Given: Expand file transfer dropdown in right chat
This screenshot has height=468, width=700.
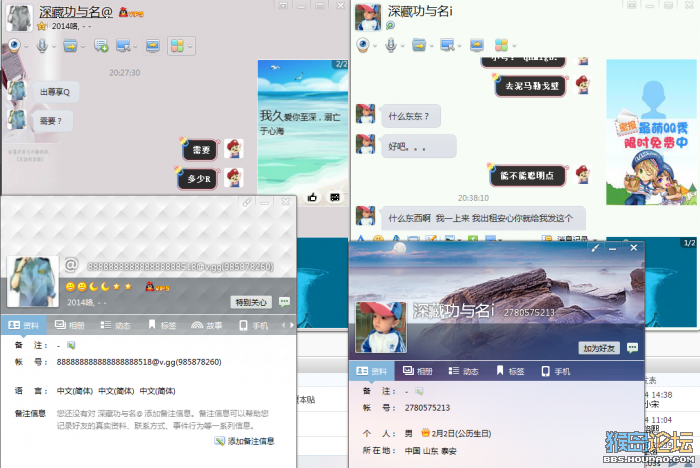Looking at the screenshot, I should [432, 46].
